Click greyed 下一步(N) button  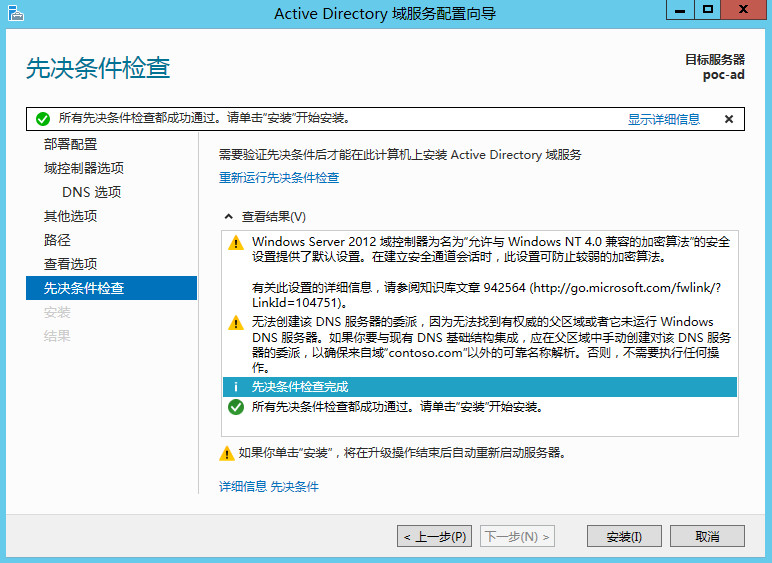517,536
